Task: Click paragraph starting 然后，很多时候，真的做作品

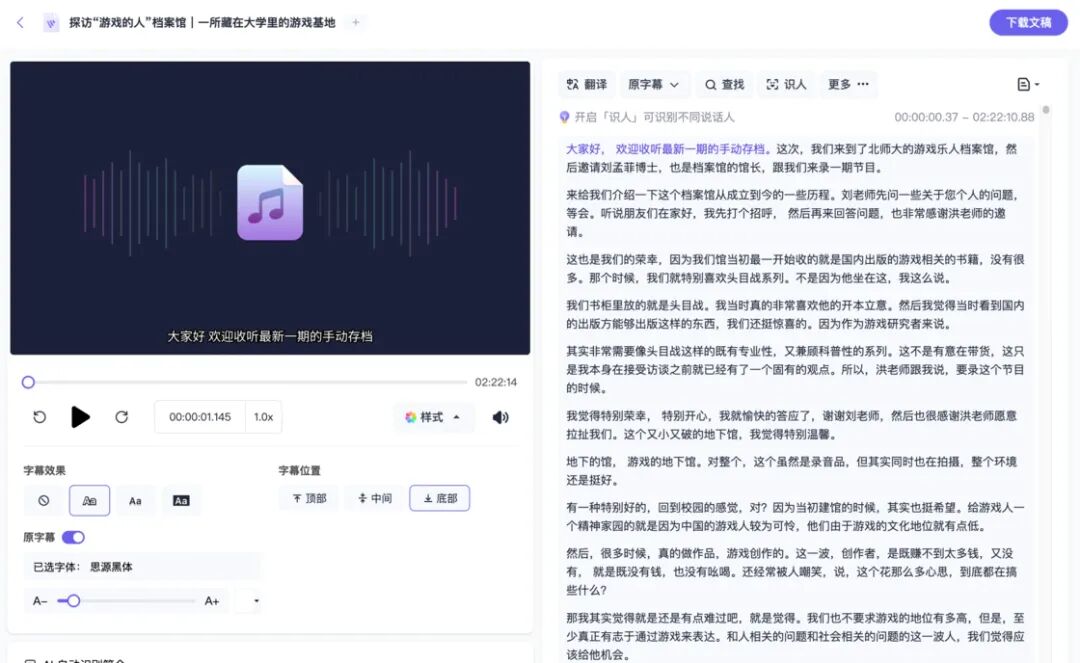Action: 791,571
